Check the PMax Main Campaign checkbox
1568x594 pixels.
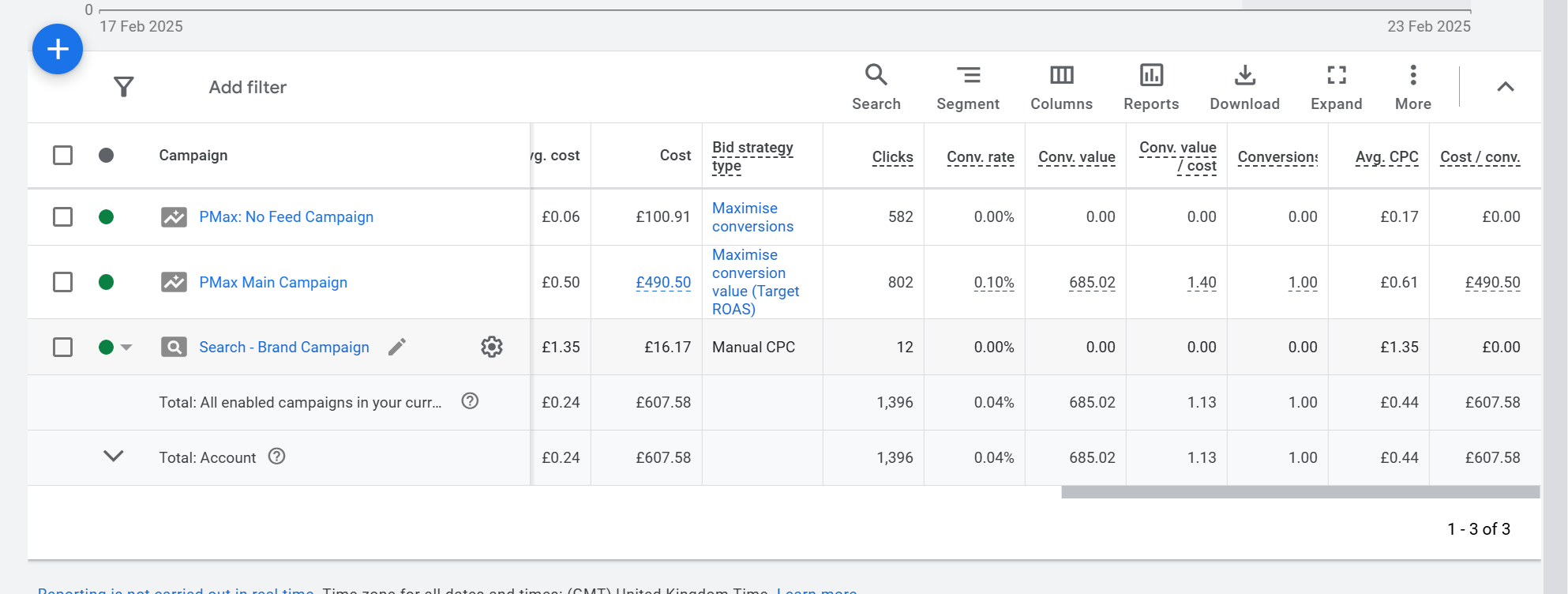(x=63, y=282)
